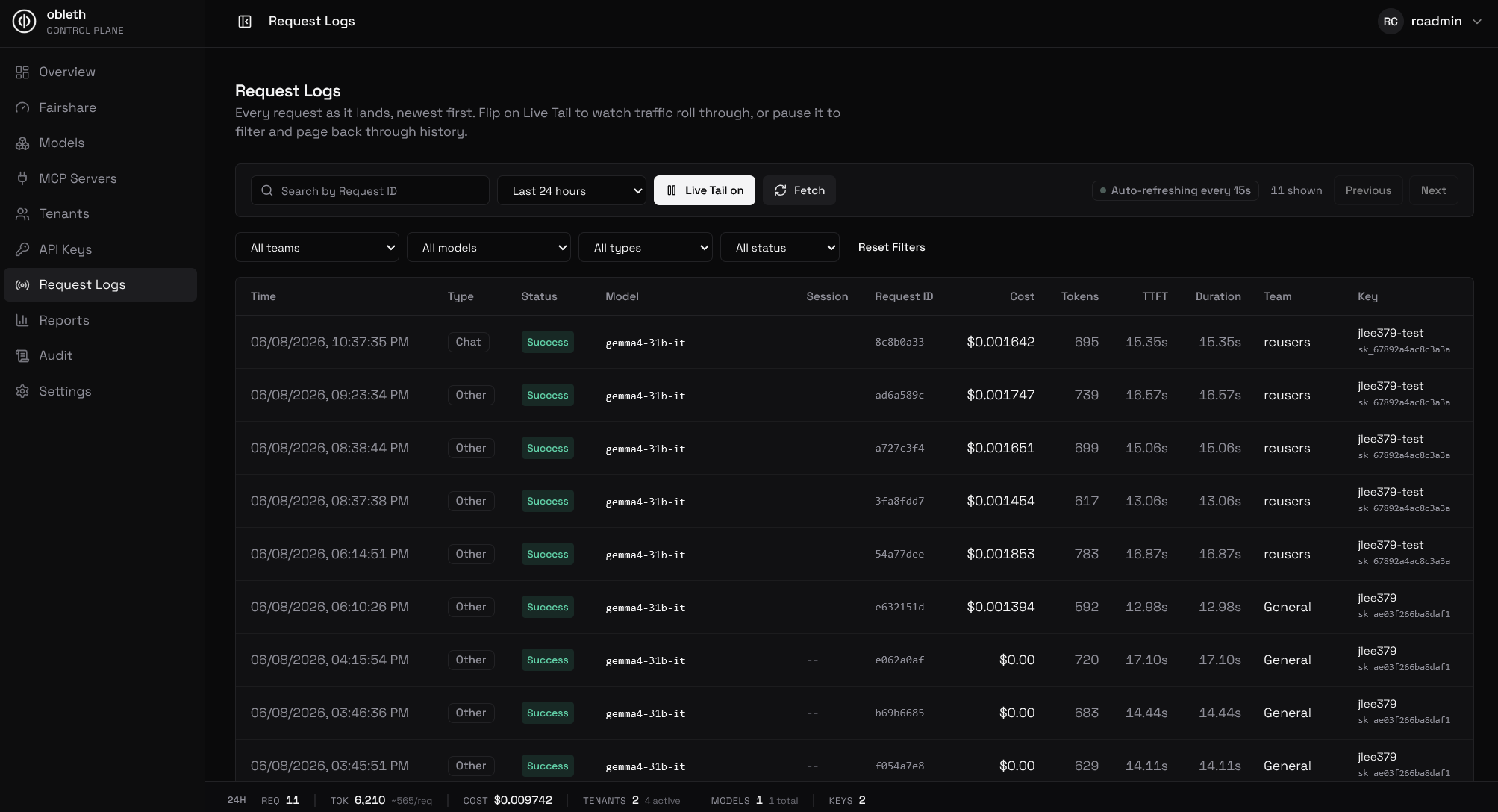Focus the Search by Request ID field
The width and height of the screenshot is (1498, 812).
point(370,190)
